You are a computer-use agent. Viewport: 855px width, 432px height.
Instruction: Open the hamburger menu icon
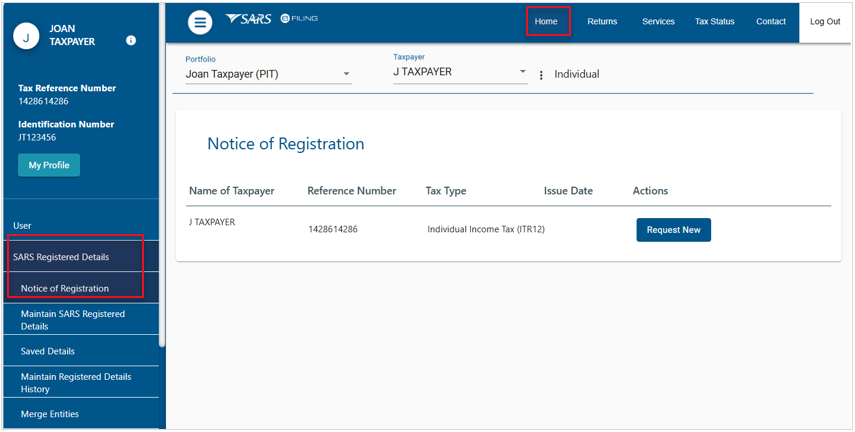(x=200, y=22)
